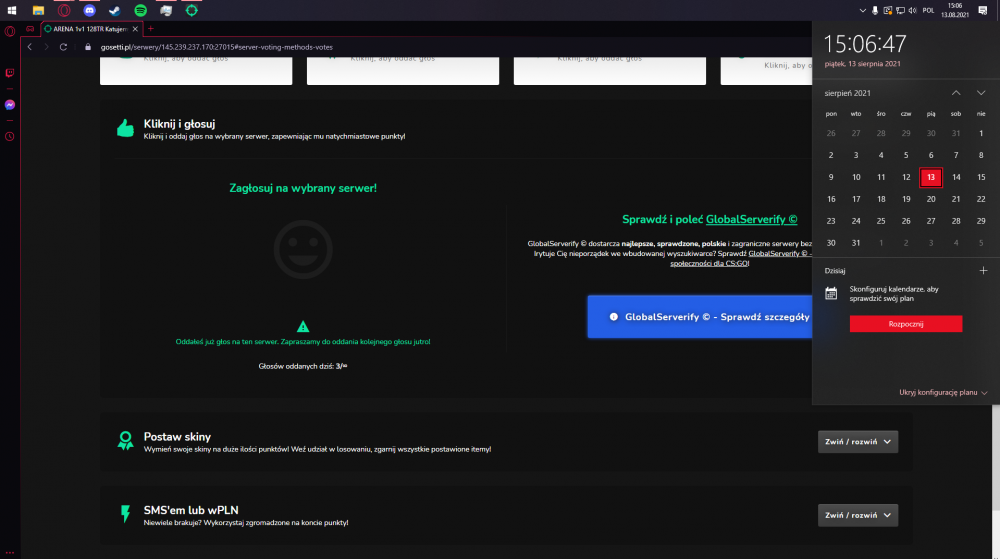Open the green hexagon taskbar app
This screenshot has width=1000, height=559.
[x=191, y=10]
